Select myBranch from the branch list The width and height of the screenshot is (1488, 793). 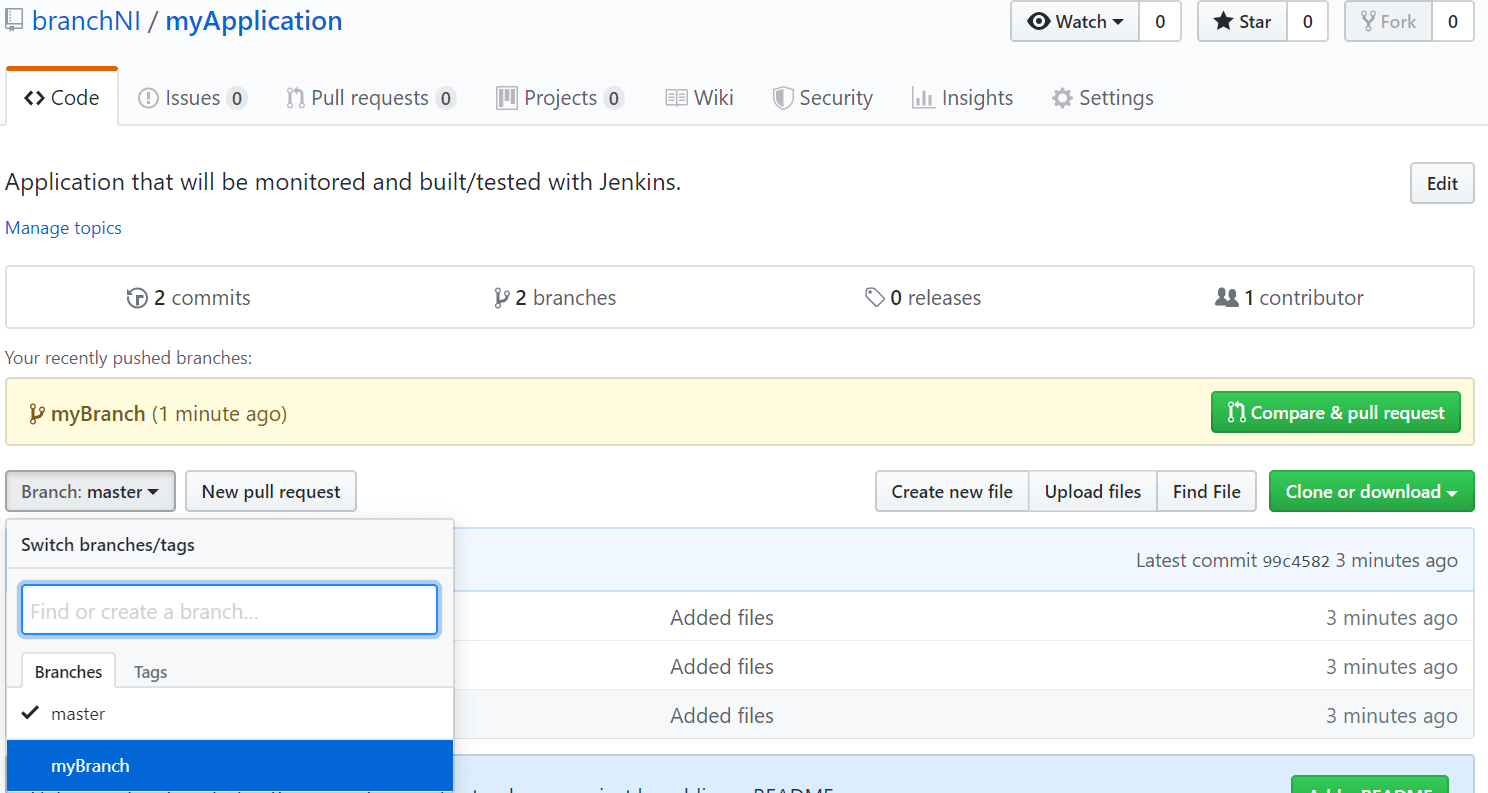point(90,765)
